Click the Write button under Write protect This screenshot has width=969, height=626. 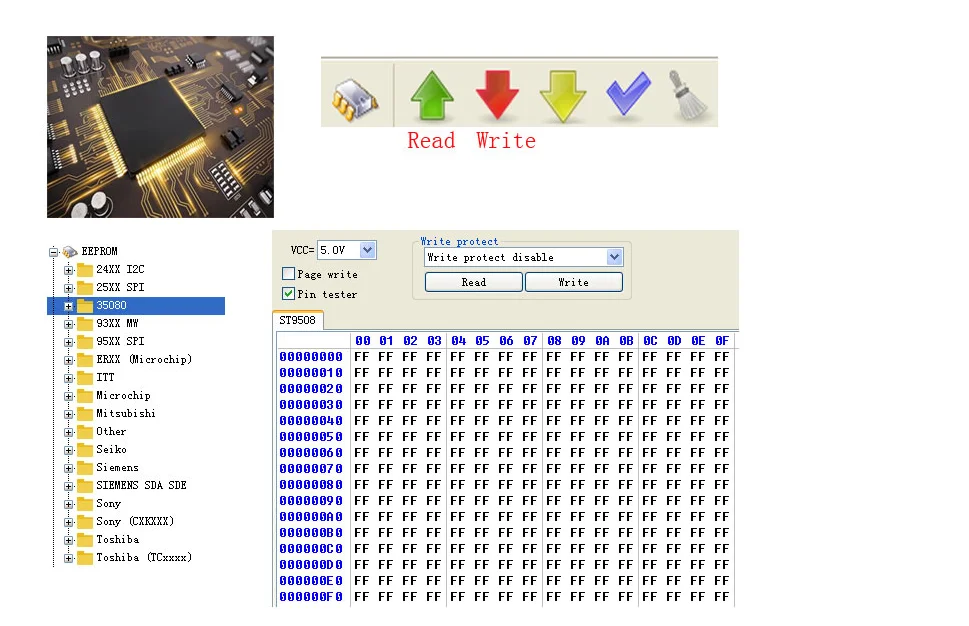pyautogui.click(x=573, y=282)
